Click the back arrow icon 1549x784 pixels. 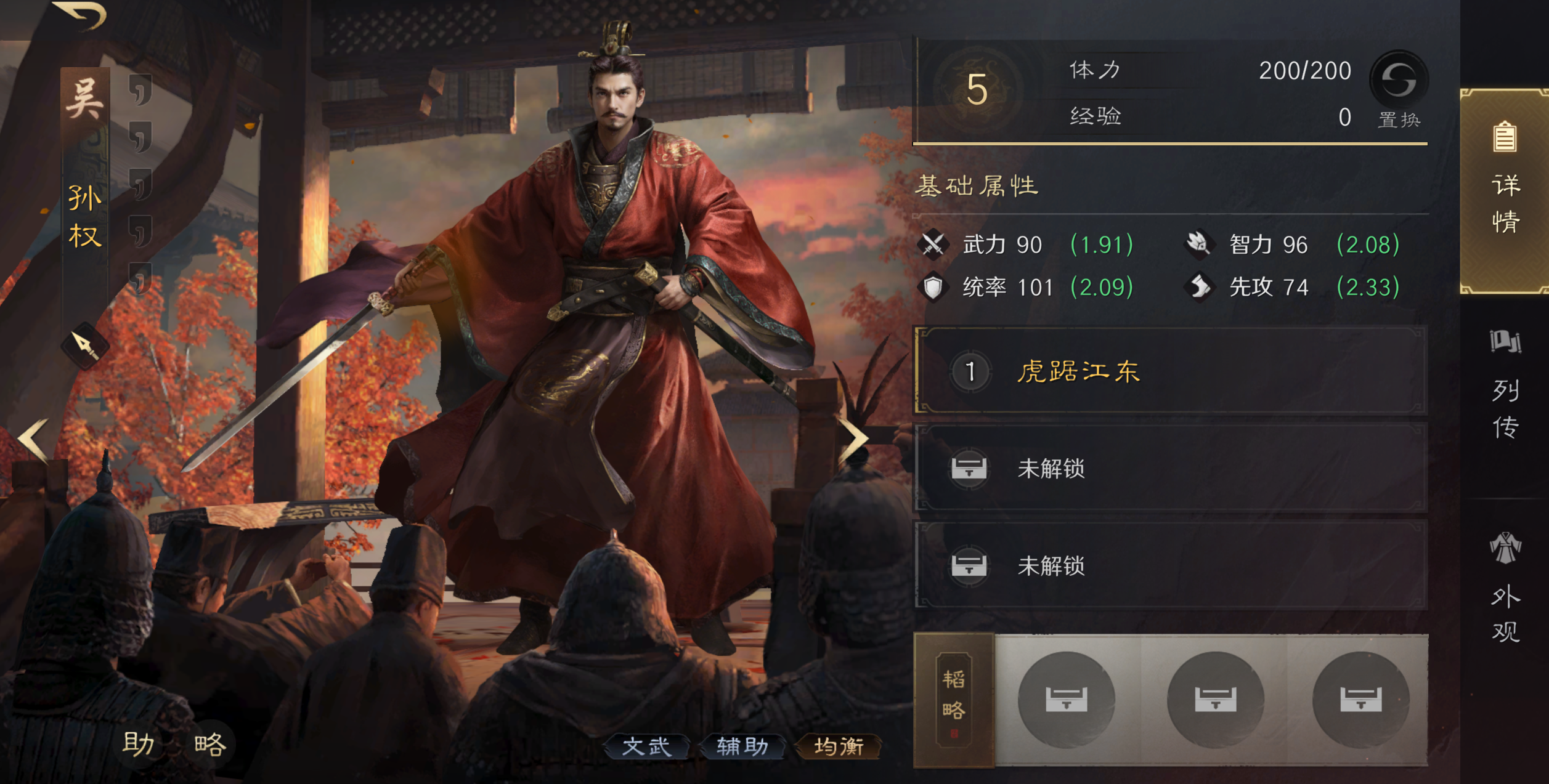tap(80, 15)
